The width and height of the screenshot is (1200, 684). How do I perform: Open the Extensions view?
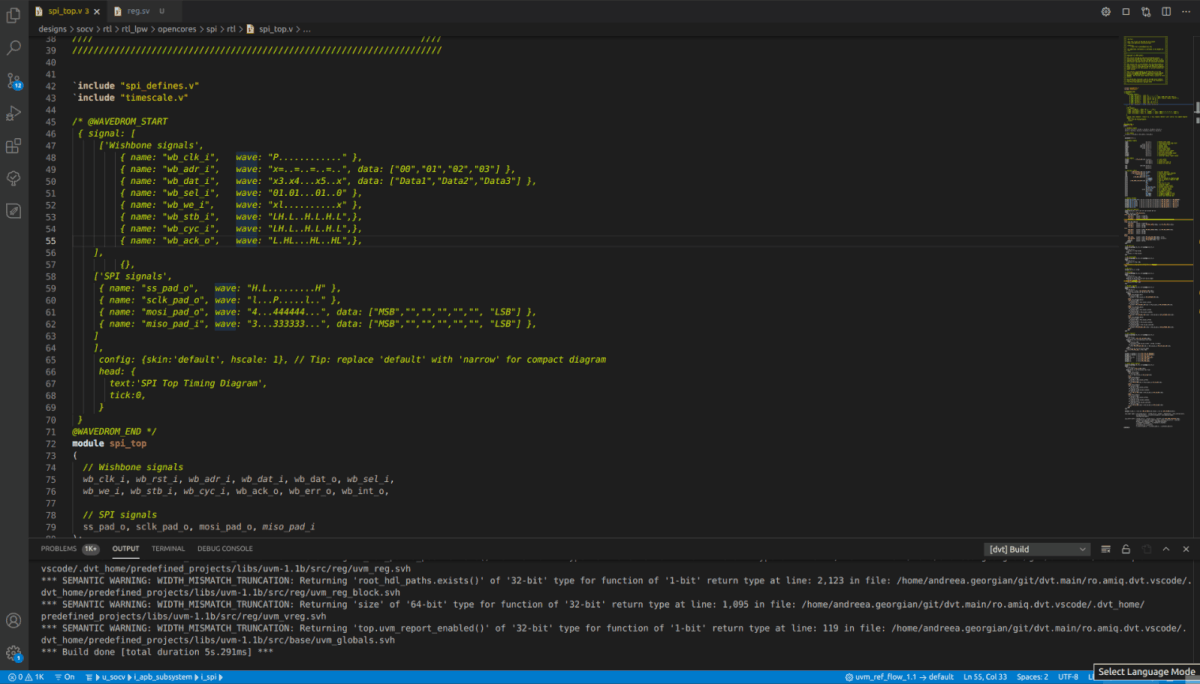[x=13, y=145]
